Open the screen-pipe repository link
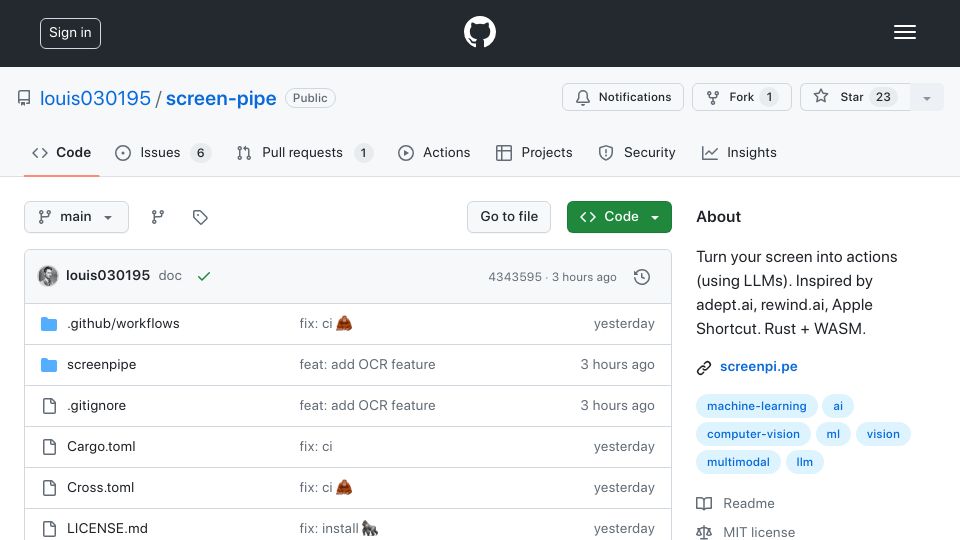The height and width of the screenshot is (540, 960). 221,99
